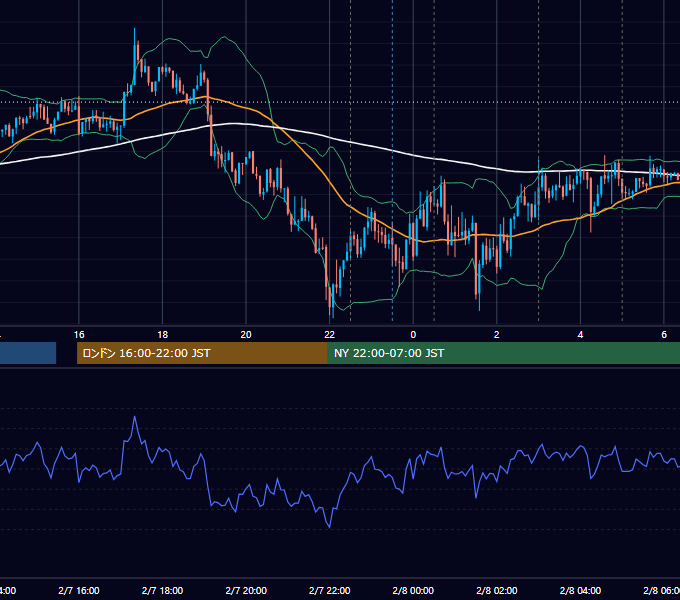680x600 pixels.
Task: Click the 0 hour label on price chart axis
Action: (x=413, y=335)
